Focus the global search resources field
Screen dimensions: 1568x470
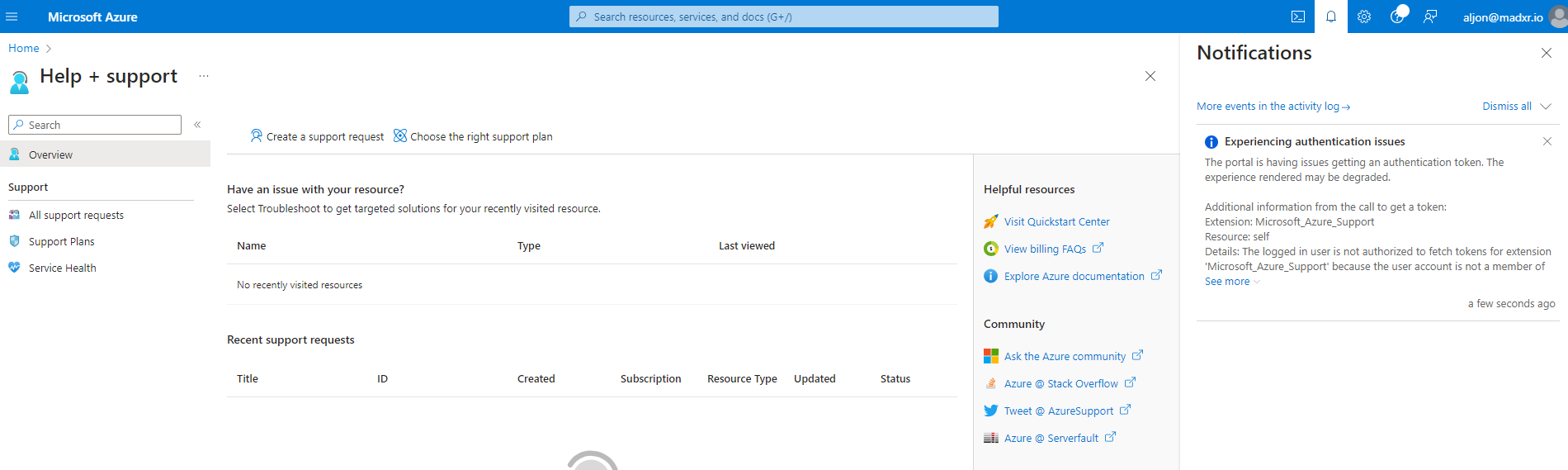(784, 17)
